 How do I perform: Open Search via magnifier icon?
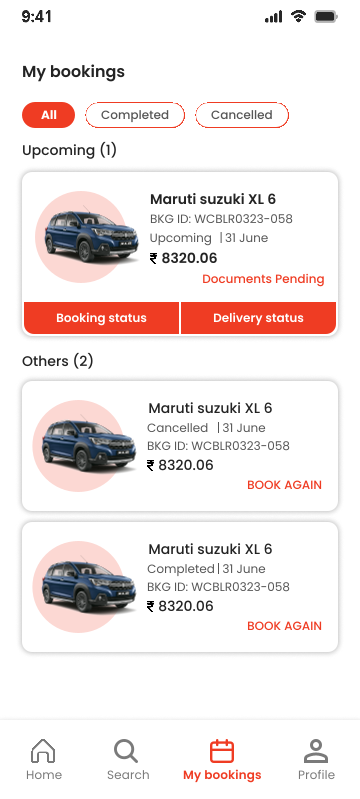126,751
